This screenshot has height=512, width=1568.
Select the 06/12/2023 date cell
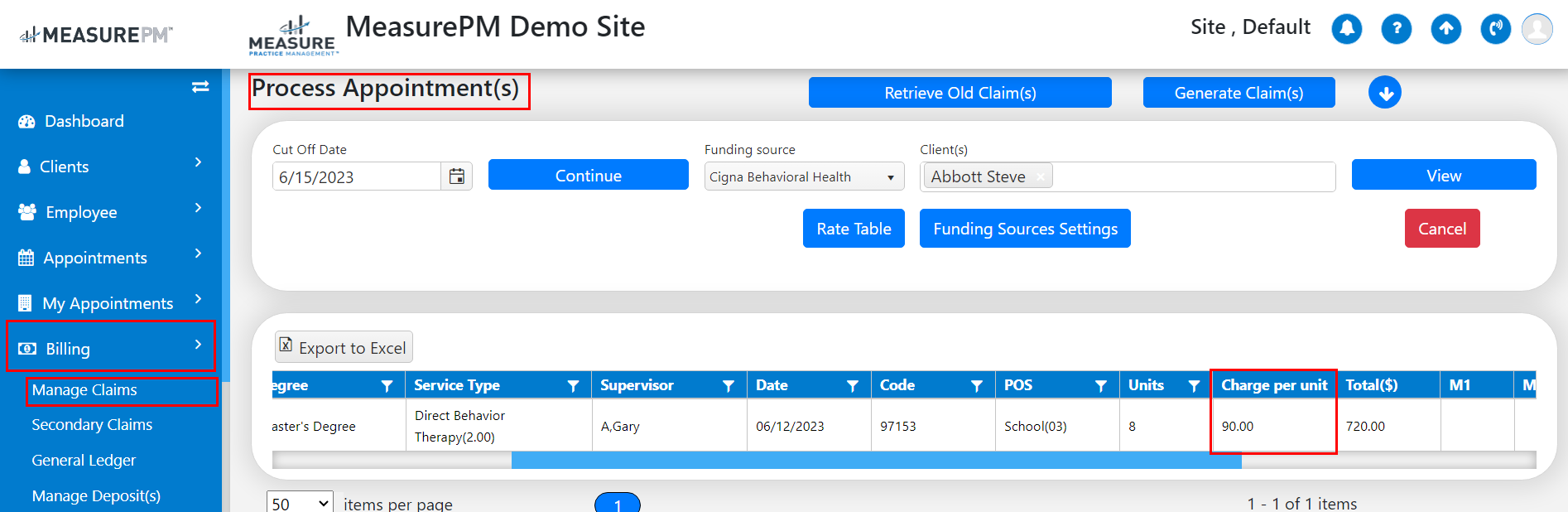809,426
